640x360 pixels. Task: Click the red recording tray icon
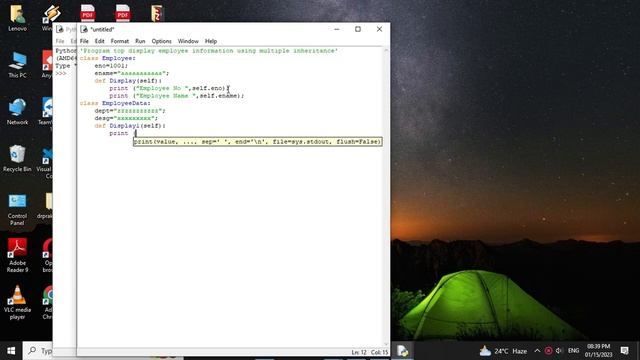pos(548,351)
